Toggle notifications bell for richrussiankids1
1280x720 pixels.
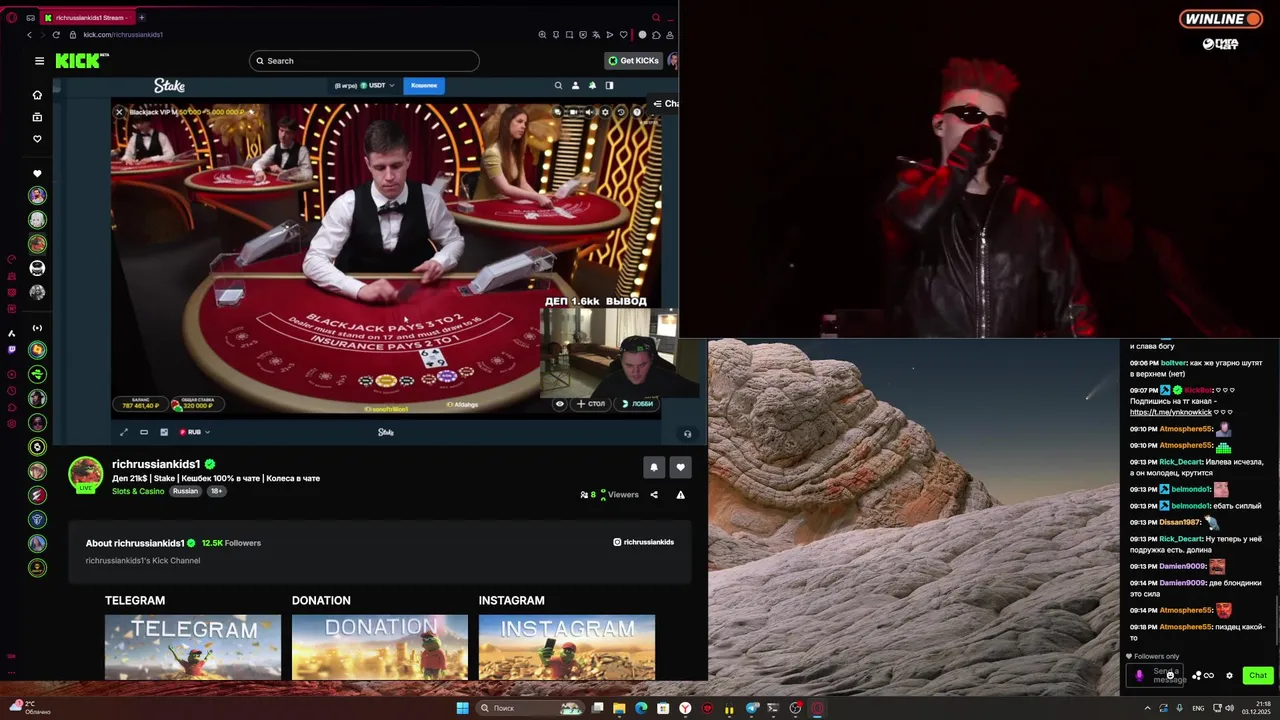coord(654,467)
